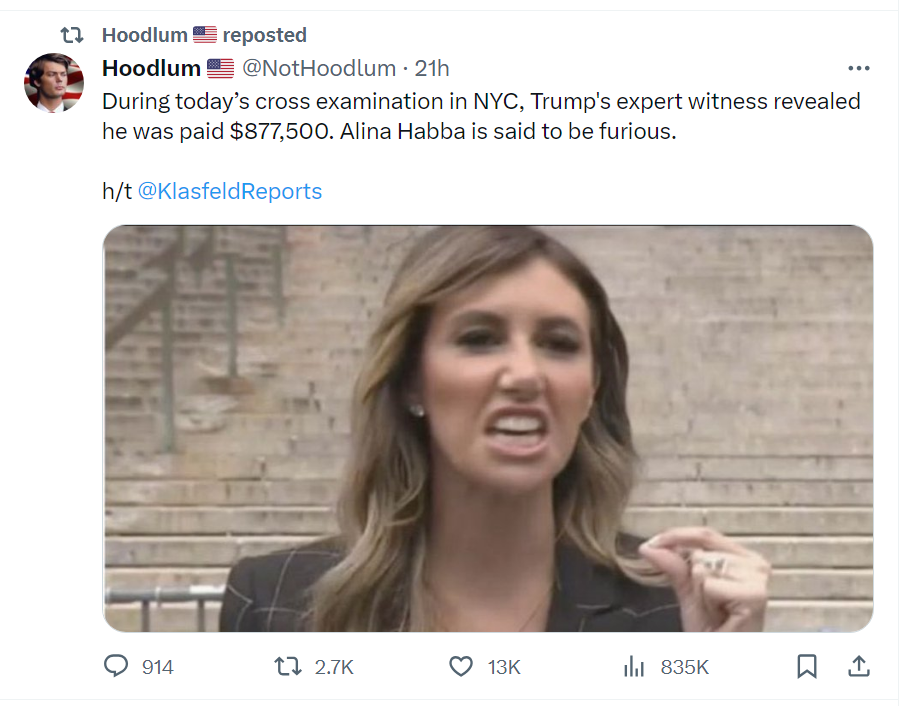Open view analytics bar chart icon
Viewport: 902px width, 706px height.
click(634, 666)
